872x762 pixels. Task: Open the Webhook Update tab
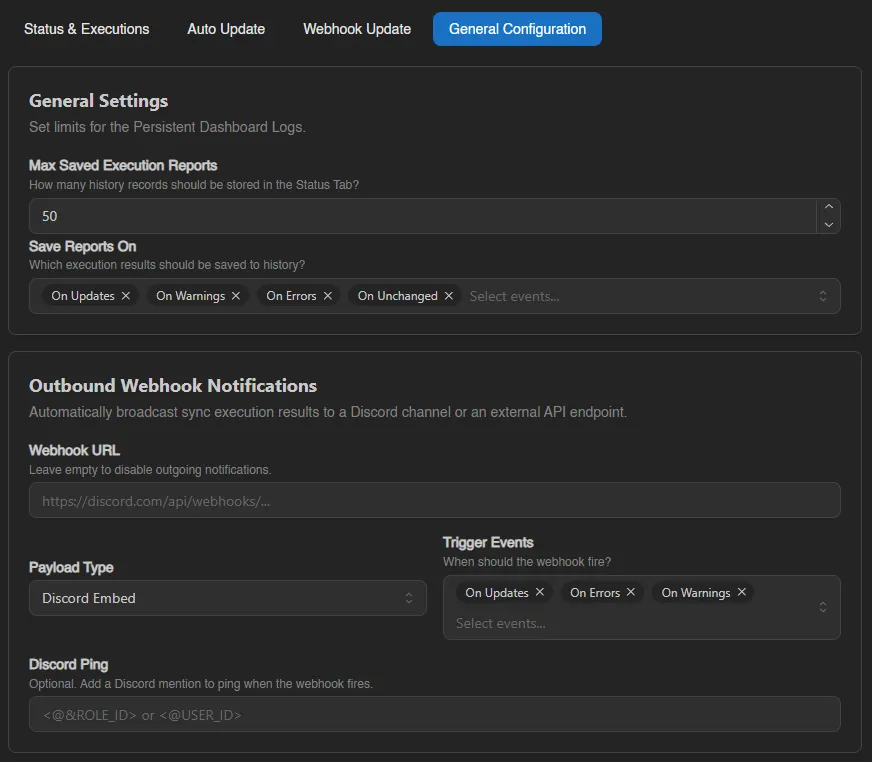(x=356, y=29)
